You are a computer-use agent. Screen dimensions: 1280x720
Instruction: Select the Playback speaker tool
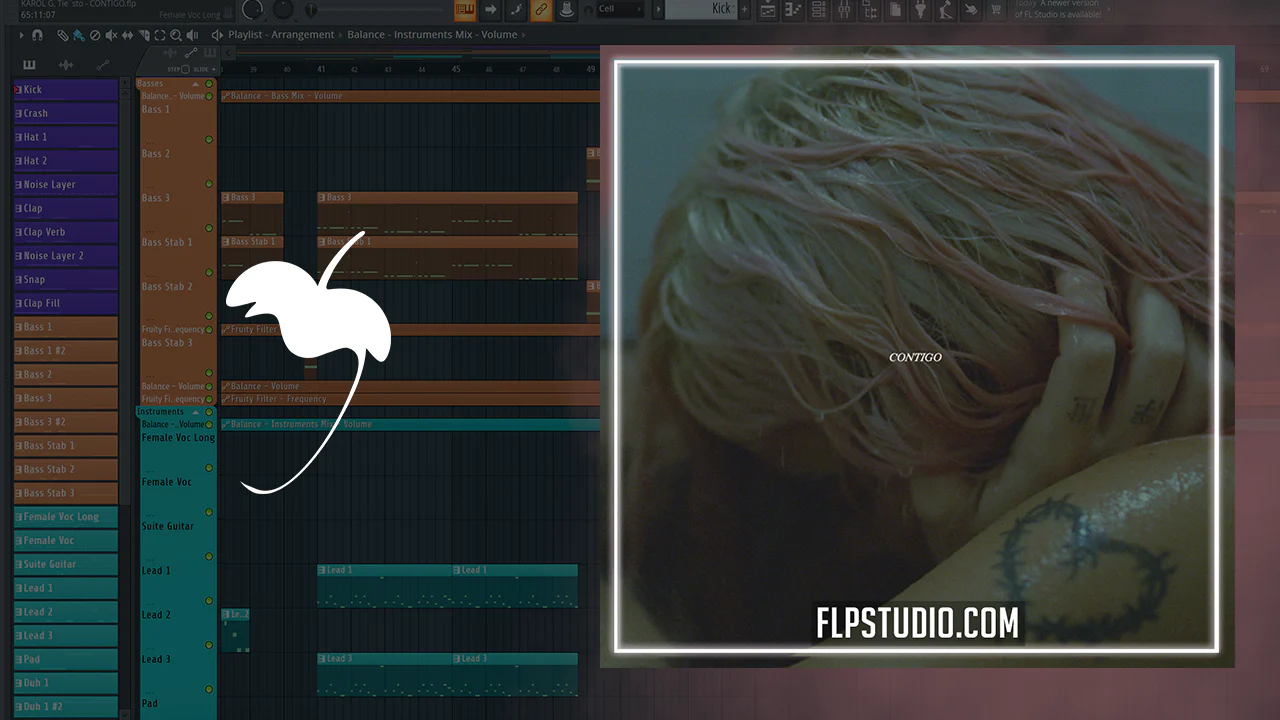pyautogui.click(x=191, y=35)
